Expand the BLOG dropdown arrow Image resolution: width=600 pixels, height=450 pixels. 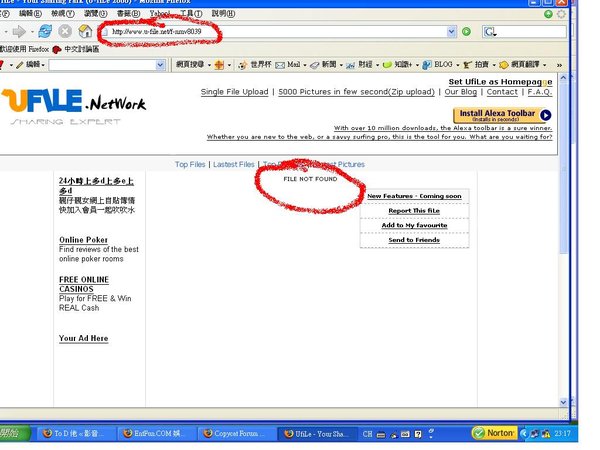tap(458, 65)
